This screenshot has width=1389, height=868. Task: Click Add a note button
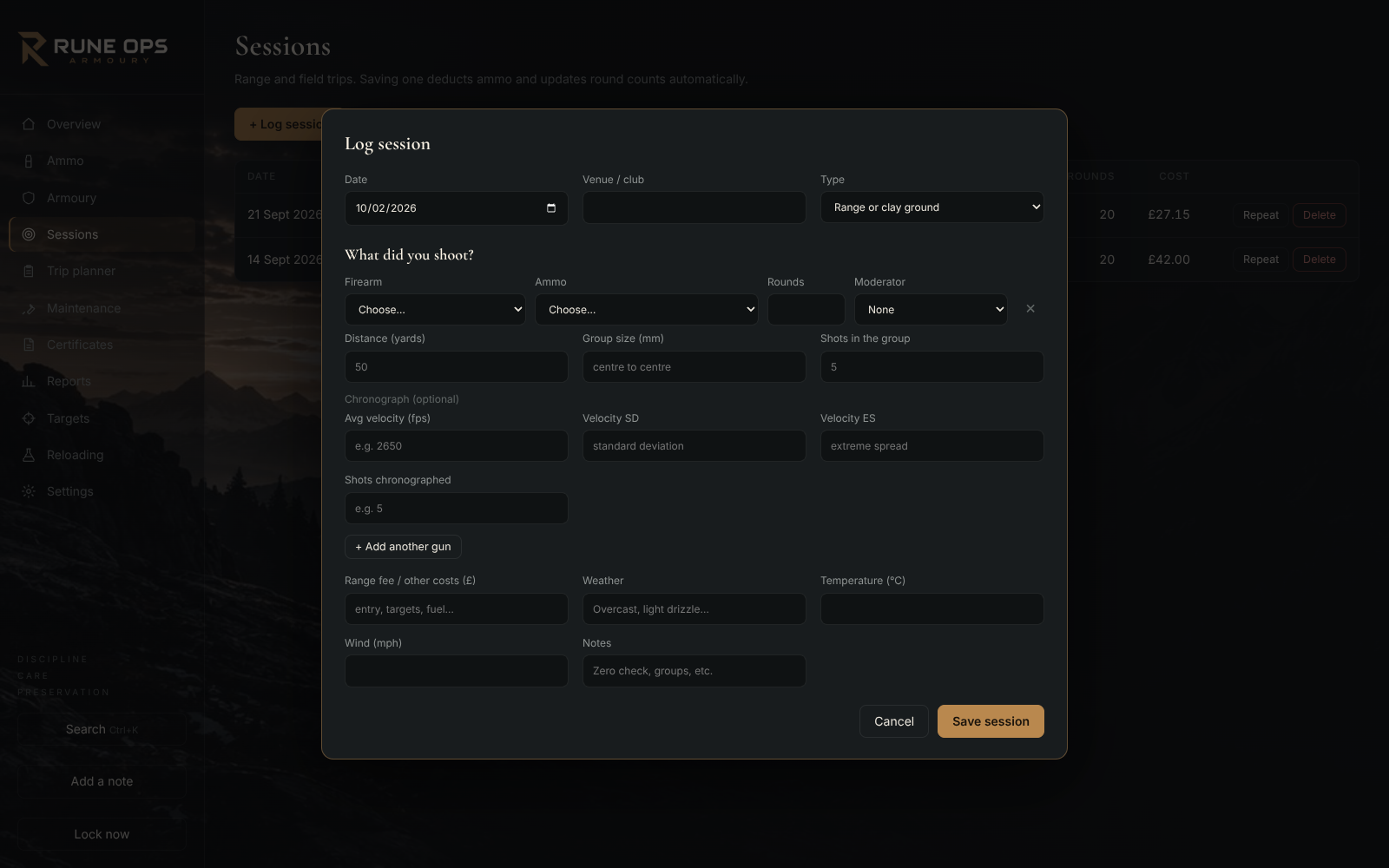102,781
